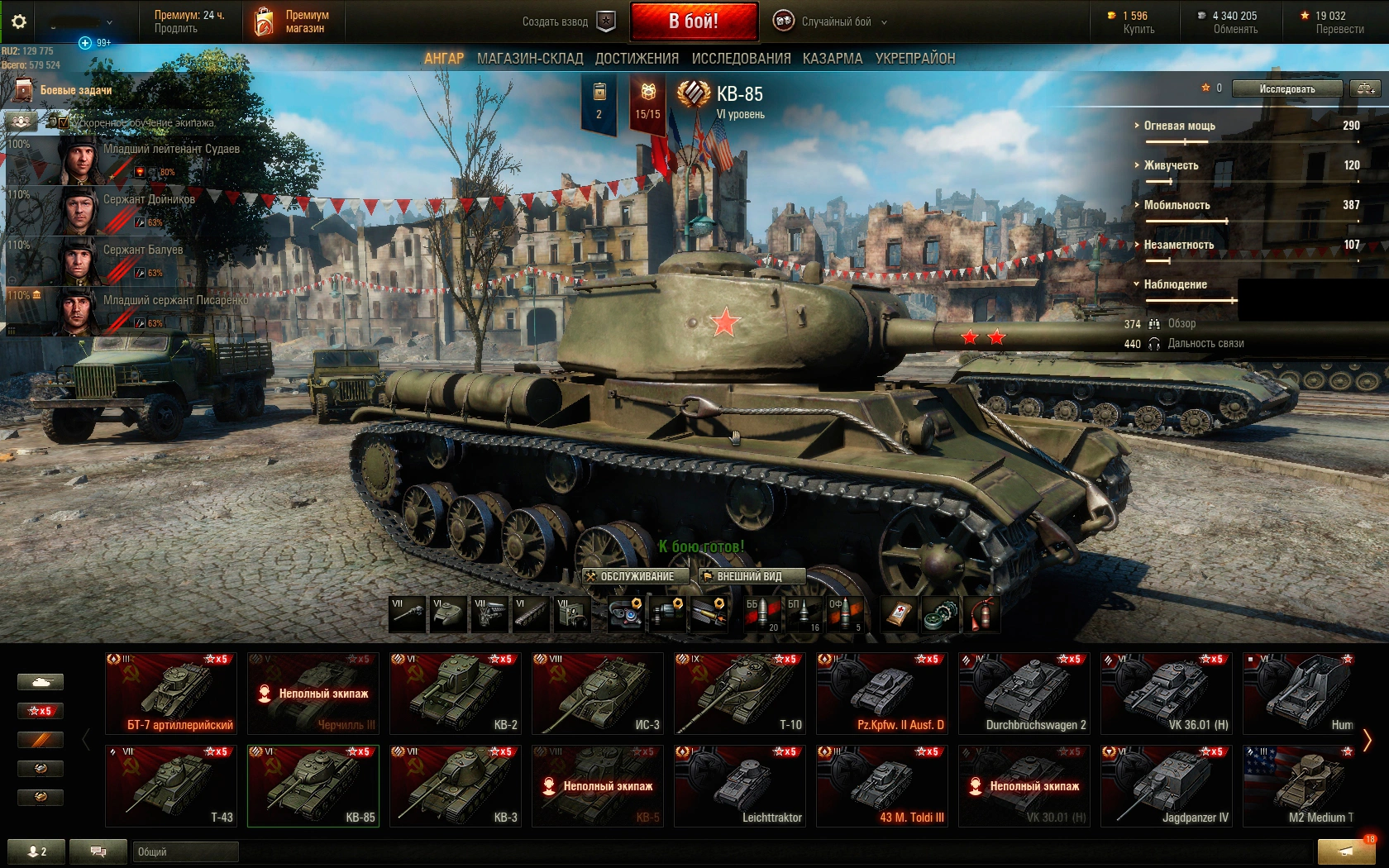Open the КАЗАРМА tab
Screen dimensions: 1389x868
coord(833,59)
